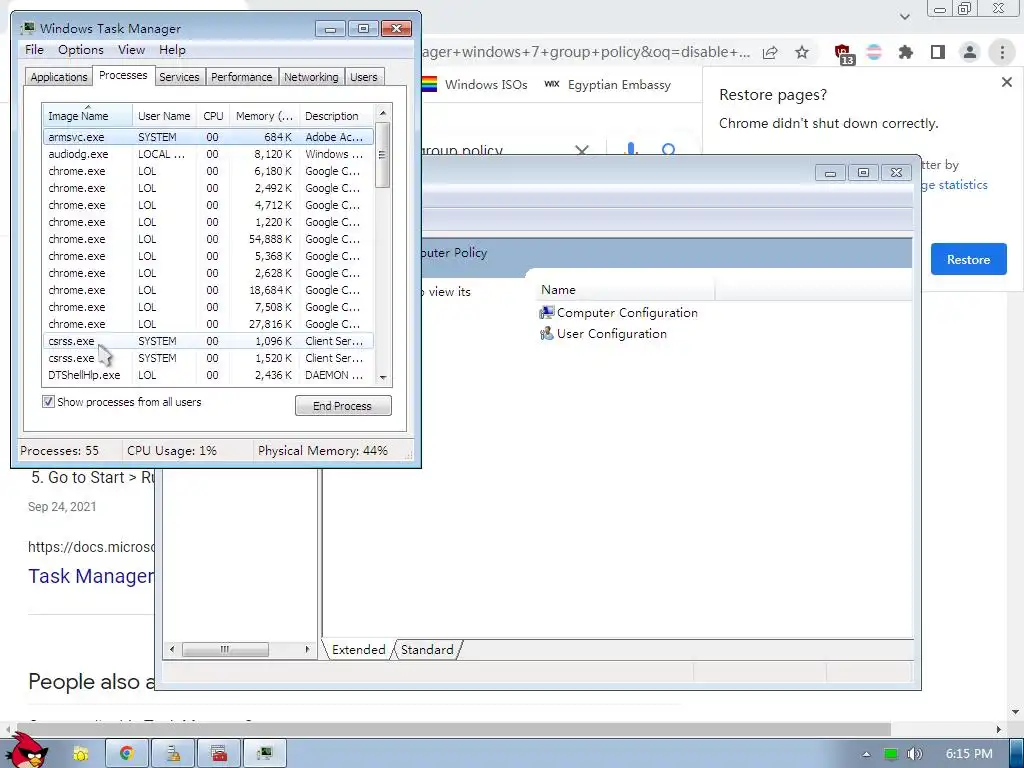Open the View menu in Task Manager
Viewport: 1024px width, 768px height.
(131, 50)
